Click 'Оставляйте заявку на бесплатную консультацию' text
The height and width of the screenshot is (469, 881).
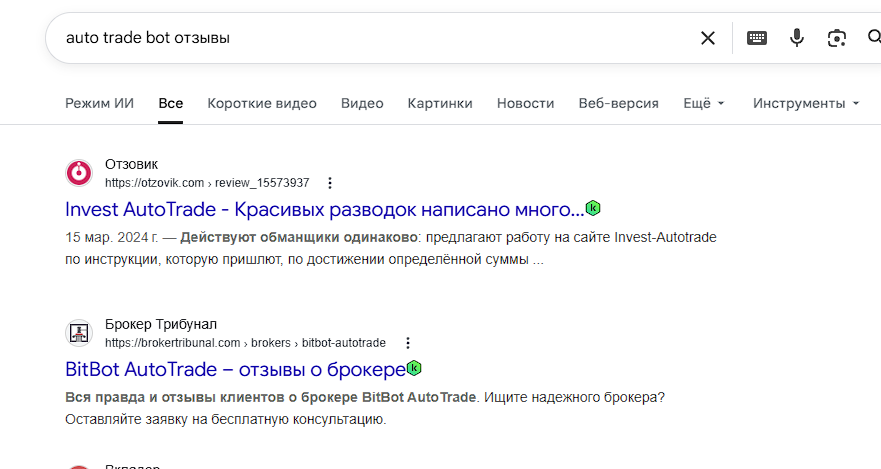(225, 420)
